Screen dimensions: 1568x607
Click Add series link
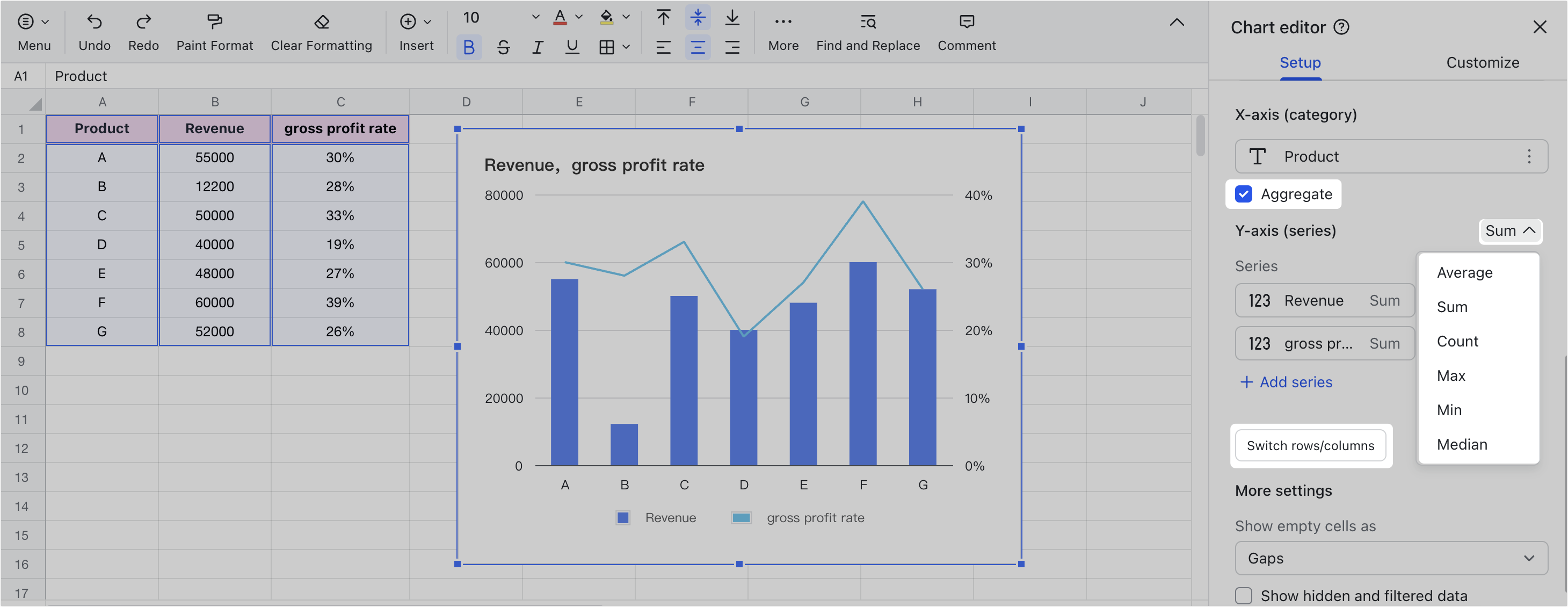tap(1286, 382)
